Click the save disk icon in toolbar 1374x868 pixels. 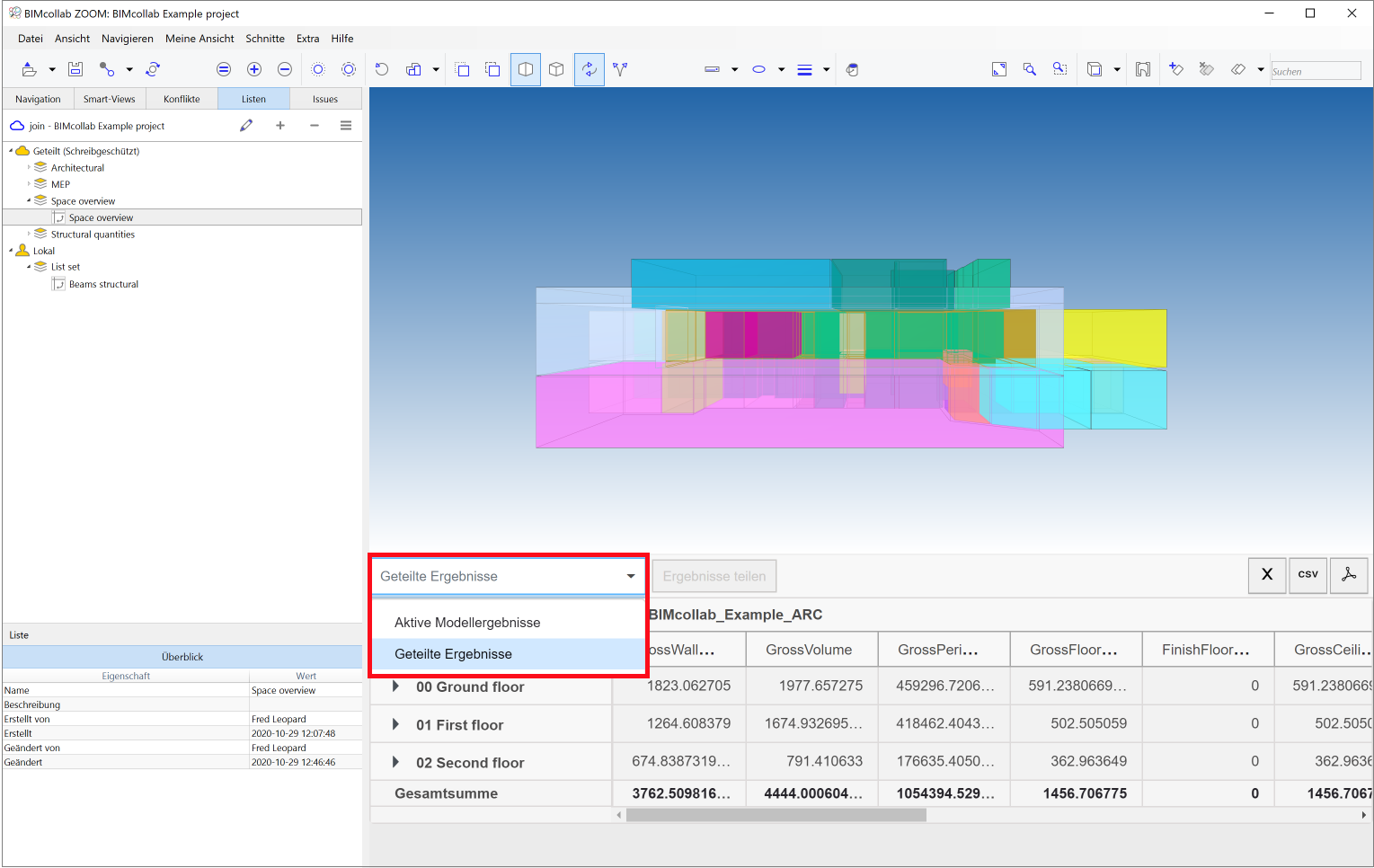coord(75,69)
